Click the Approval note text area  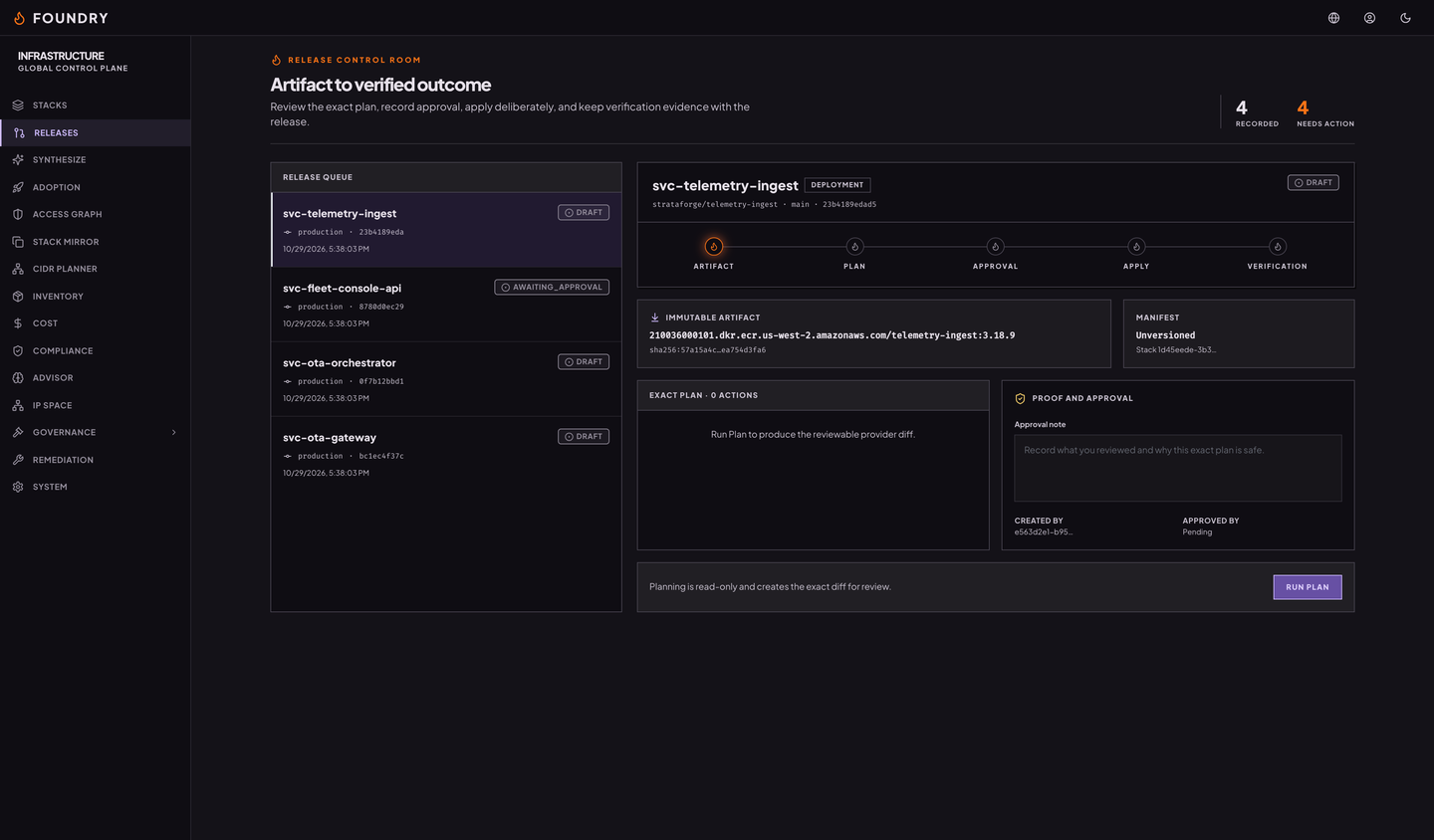1178,468
